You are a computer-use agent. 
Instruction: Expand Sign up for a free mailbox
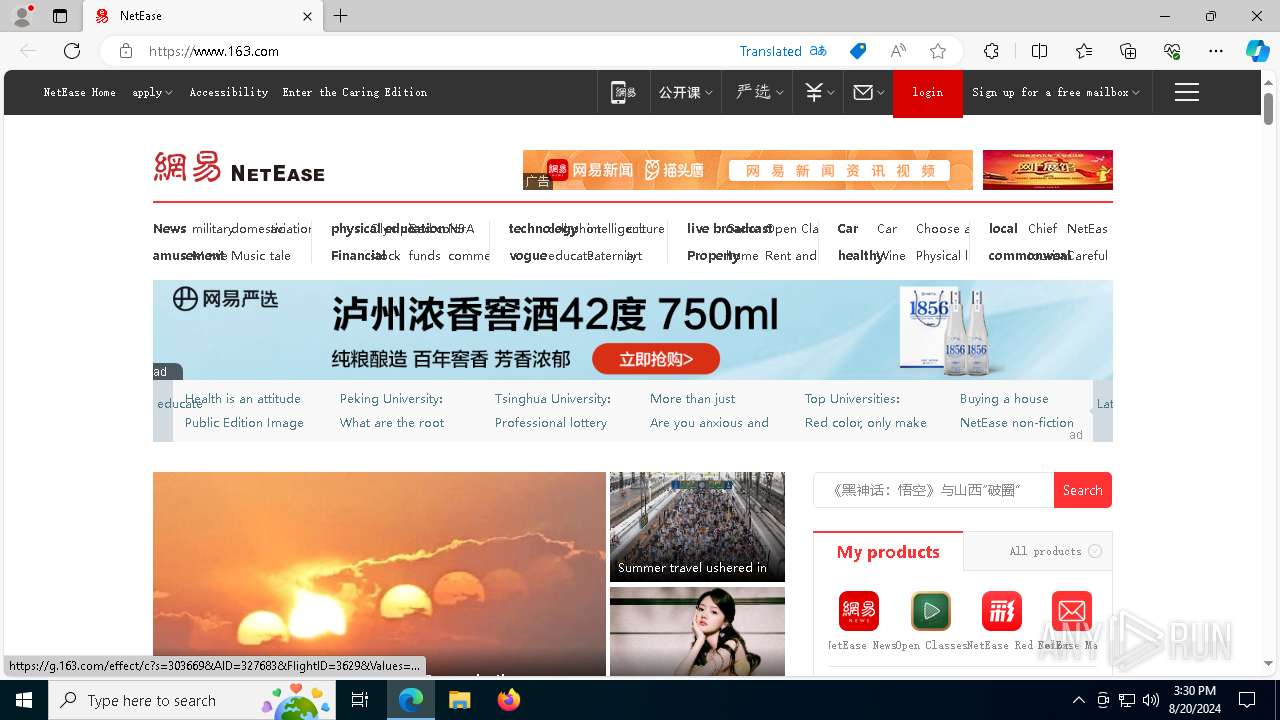[x=1056, y=92]
